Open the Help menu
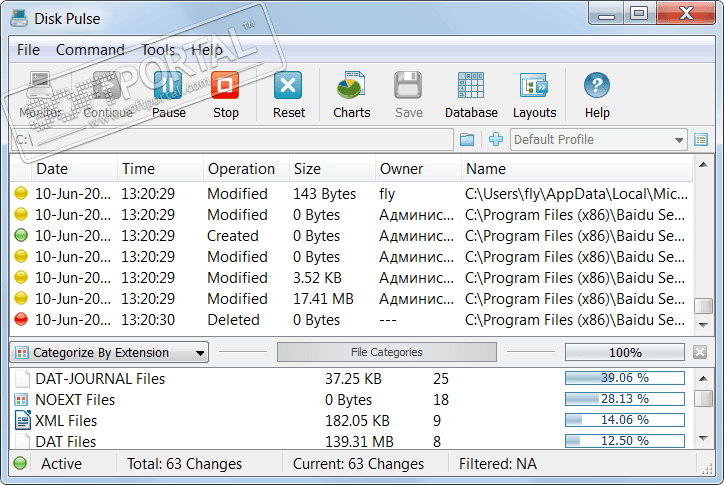 tap(207, 50)
